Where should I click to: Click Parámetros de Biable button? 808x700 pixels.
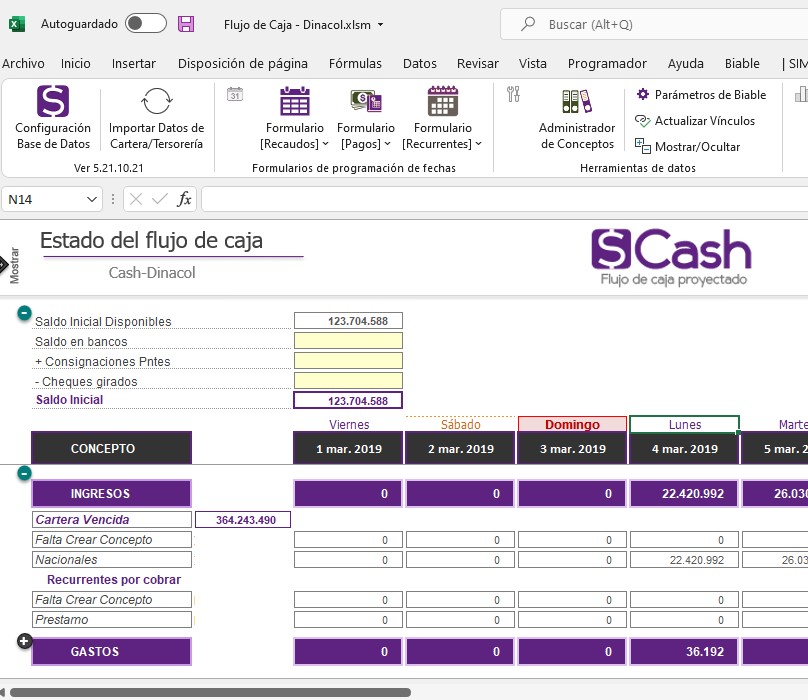coord(701,95)
